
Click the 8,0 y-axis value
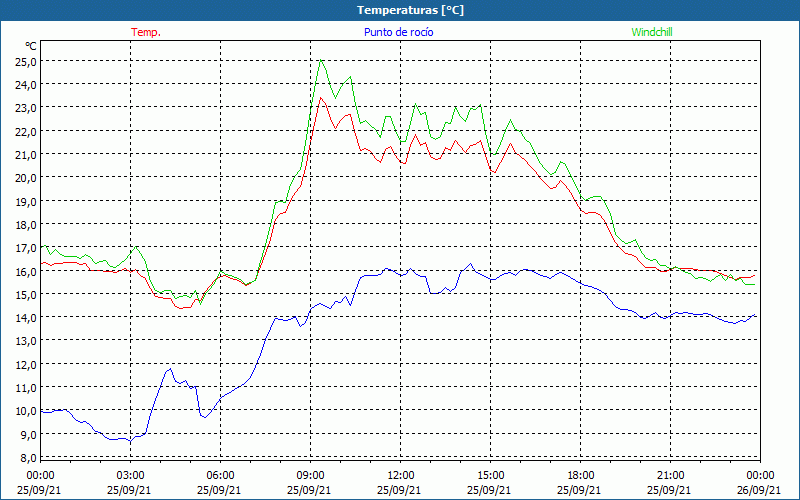pyautogui.click(x=28, y=458)
